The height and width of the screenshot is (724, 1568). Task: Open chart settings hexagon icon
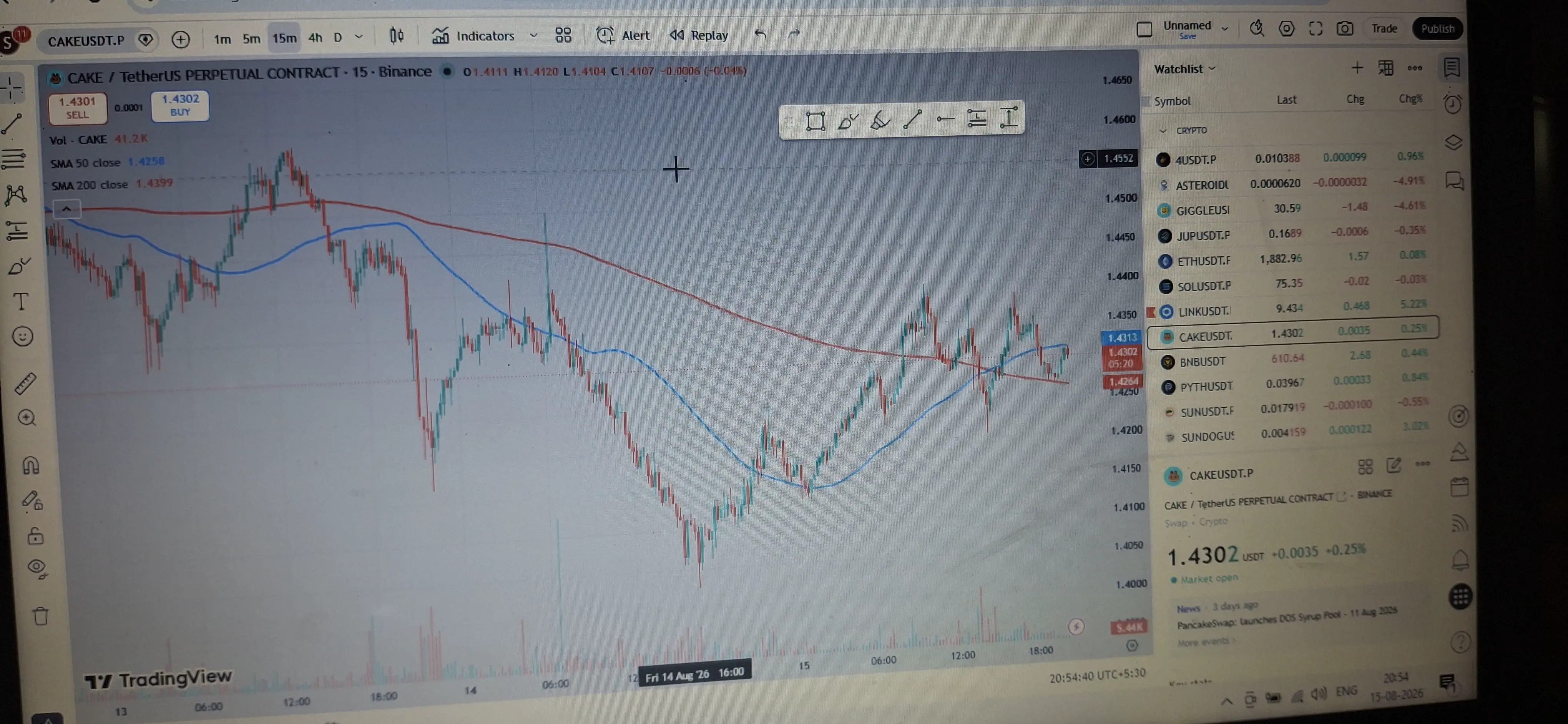coord(1286,28)
